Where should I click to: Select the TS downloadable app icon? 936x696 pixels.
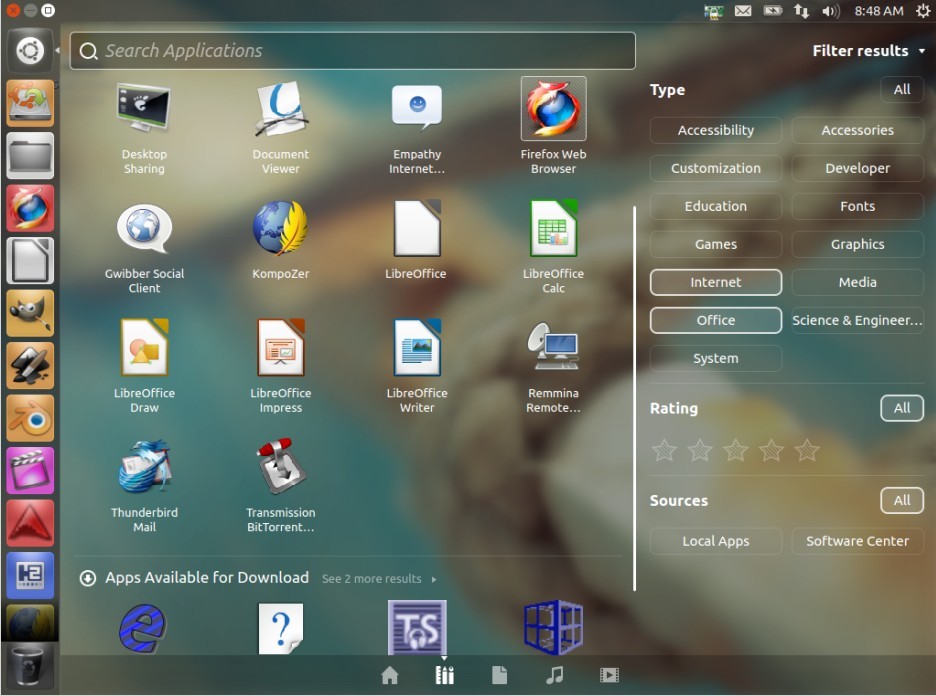click(417, 627)
